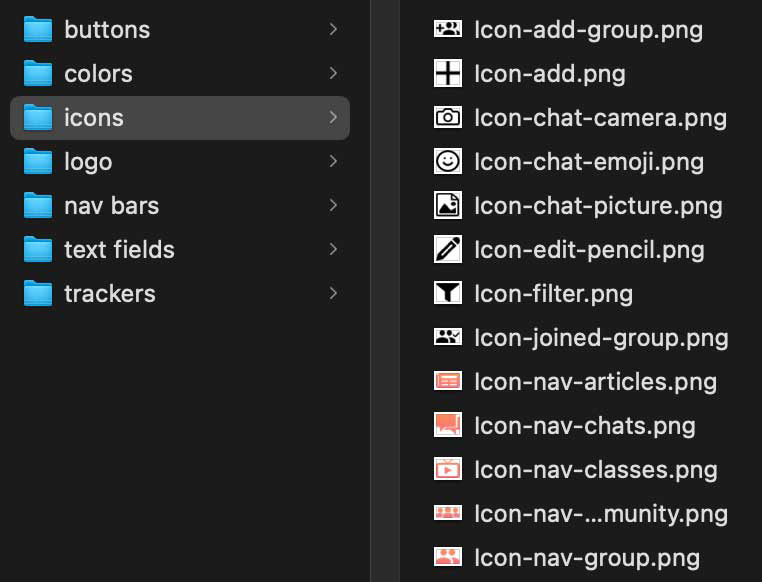The width and height of the screenshot is (762, 582).
Task: Select the truncated Icon-nav-…munity.png file
Action: click(x=600, y=513)
